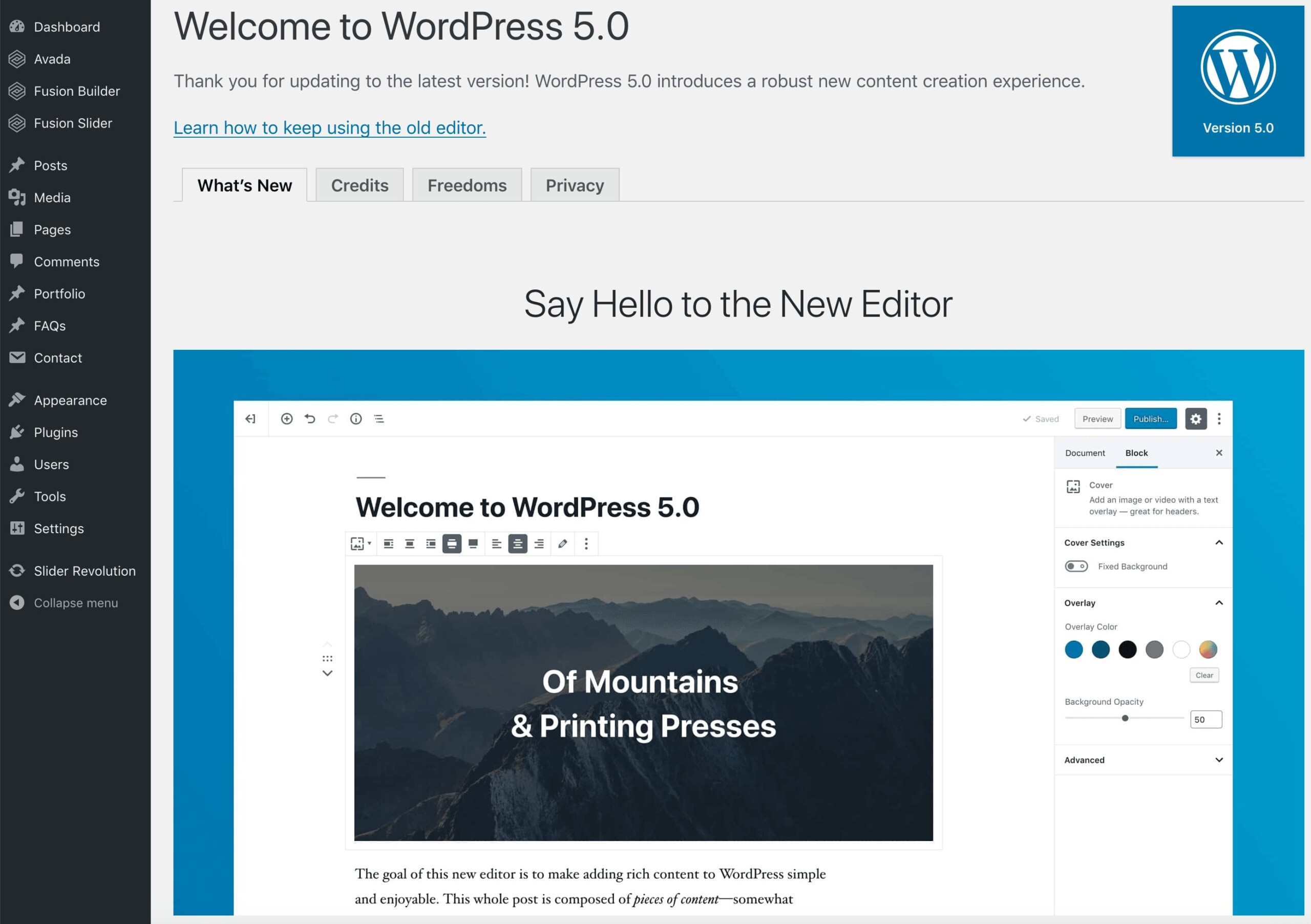The height and width of the screenshot is (924, 1311).
Task: Select align center block icon
Action: 409,543
